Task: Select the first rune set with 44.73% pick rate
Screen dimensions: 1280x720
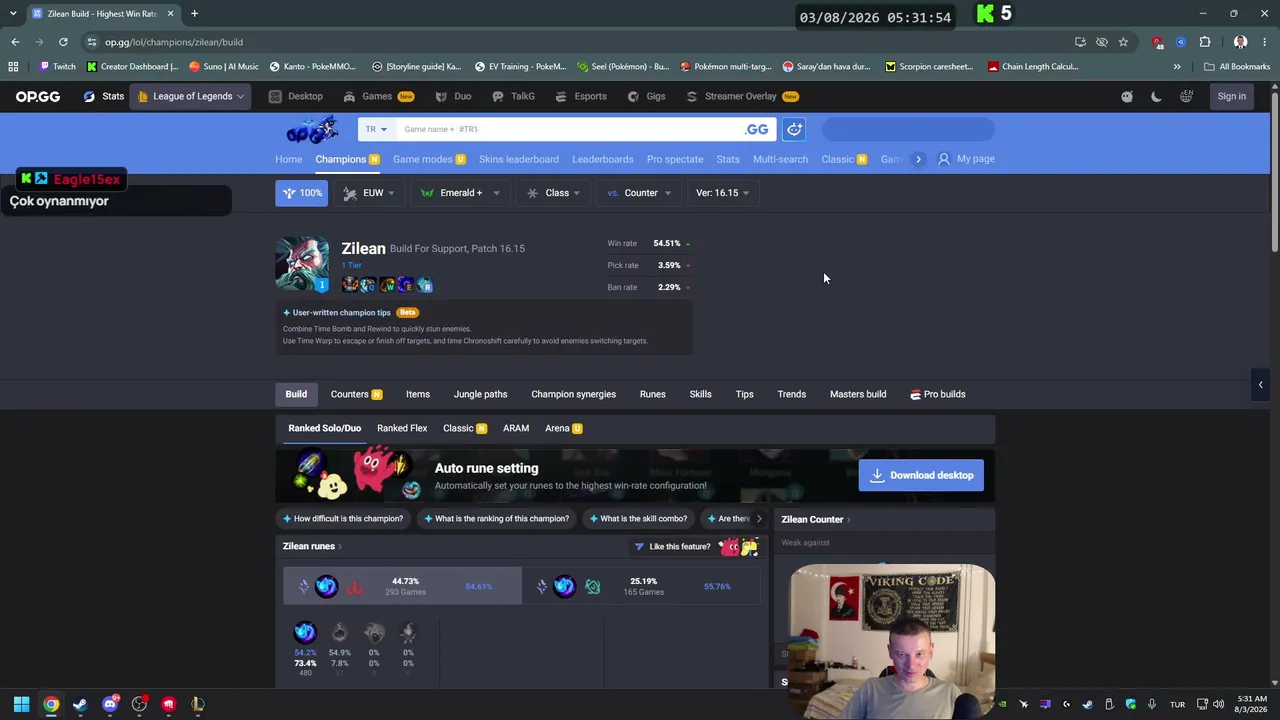Action: (402, 586)
